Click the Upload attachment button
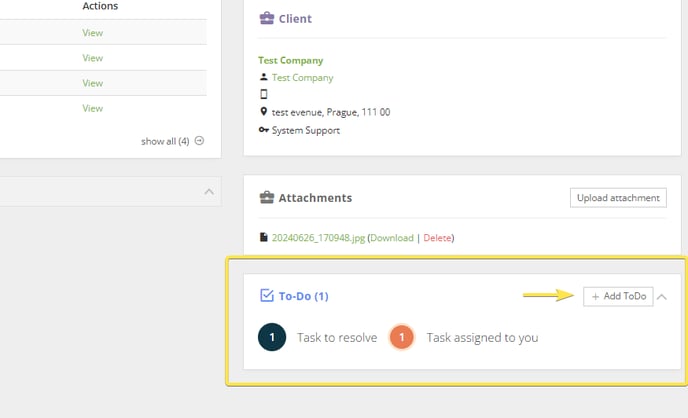 (x=618, y=198)
